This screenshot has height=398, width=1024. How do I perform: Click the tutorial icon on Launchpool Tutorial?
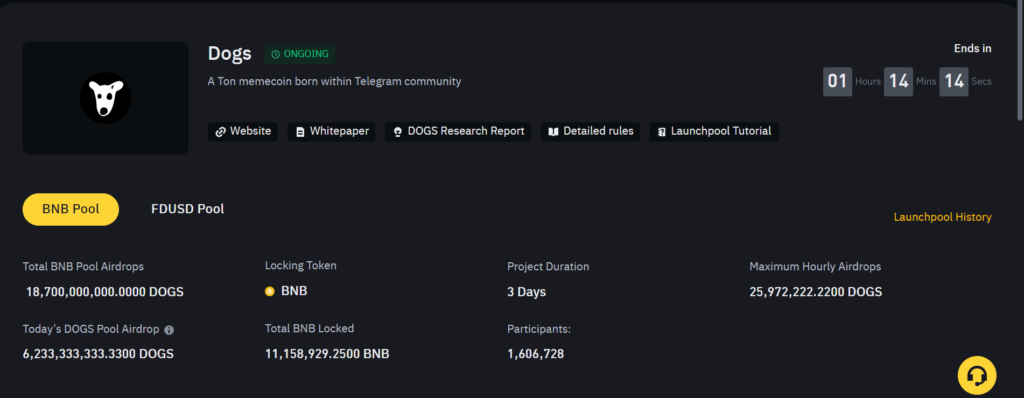662,132
